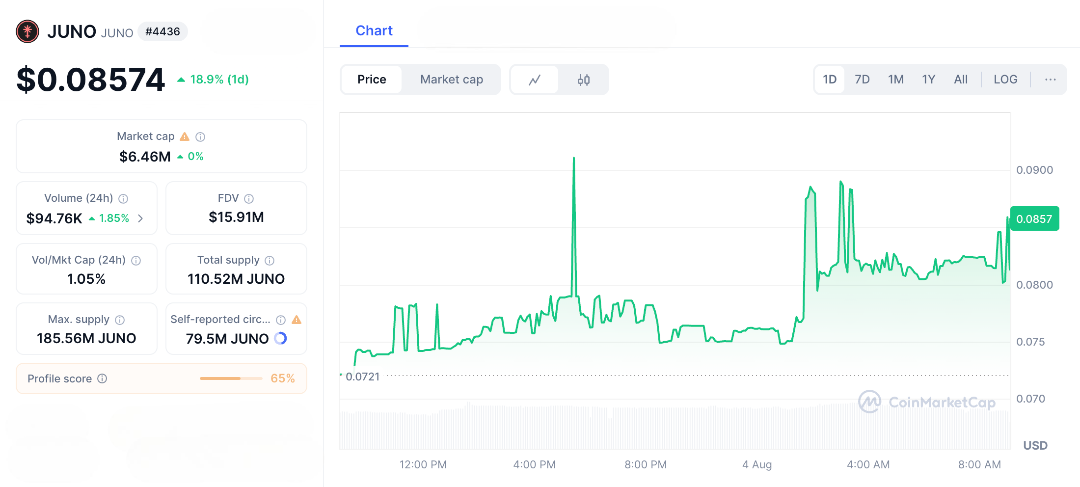Select the All time range
Screen dimensions: 1080x487
[x=961, y=79]
